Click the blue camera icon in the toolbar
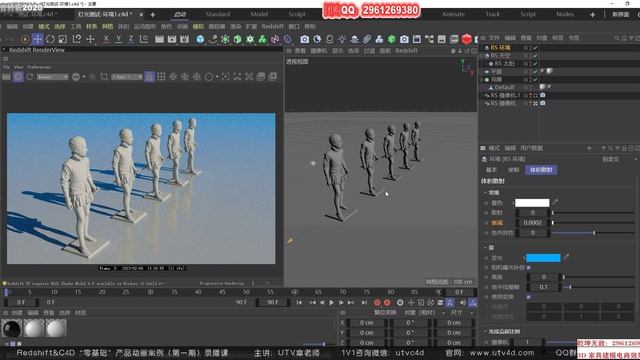The height and width of the screenshot is (360, 640). 304,39
